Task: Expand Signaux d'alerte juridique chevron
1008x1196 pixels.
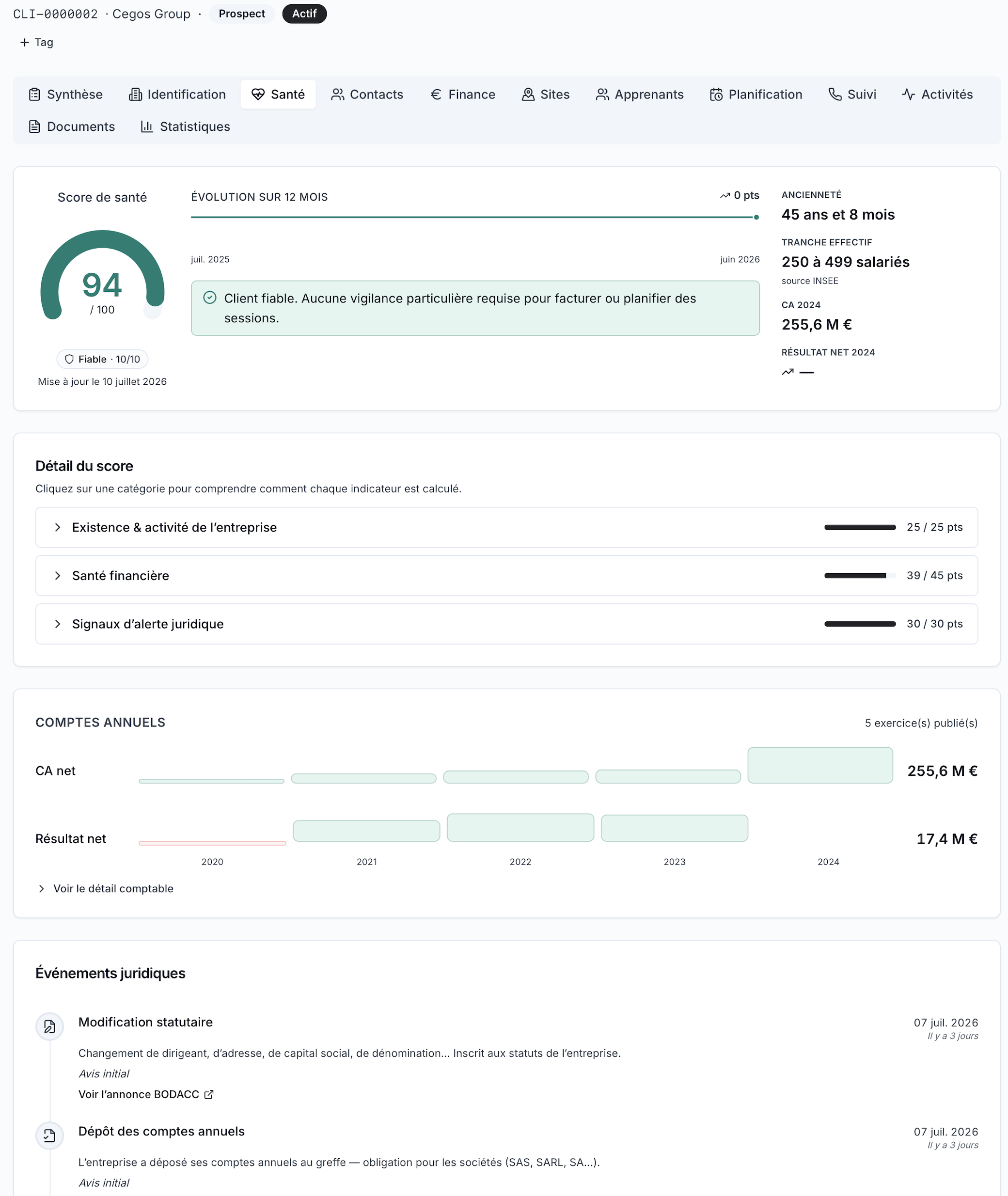Action: tap(57, 624)
